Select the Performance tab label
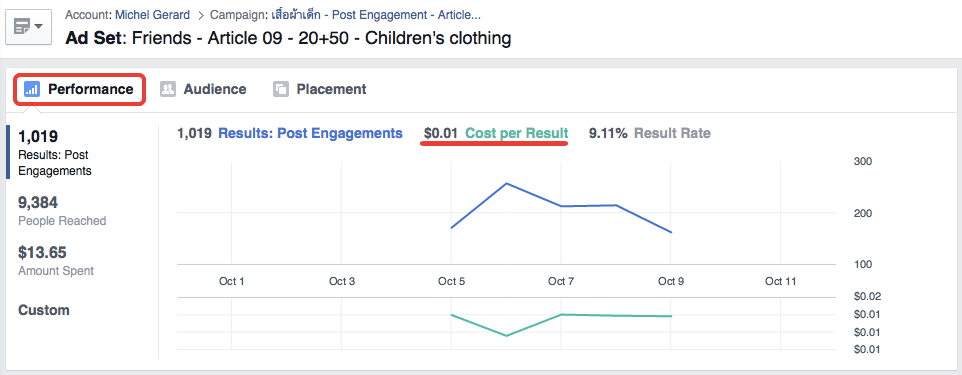 [91, 90]
